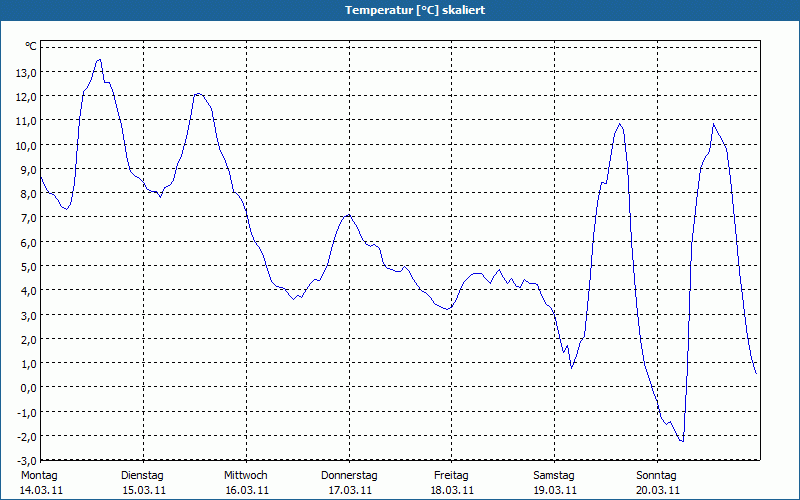Click the date 20.03.11
800x500 pixels.
coord(658,491)
